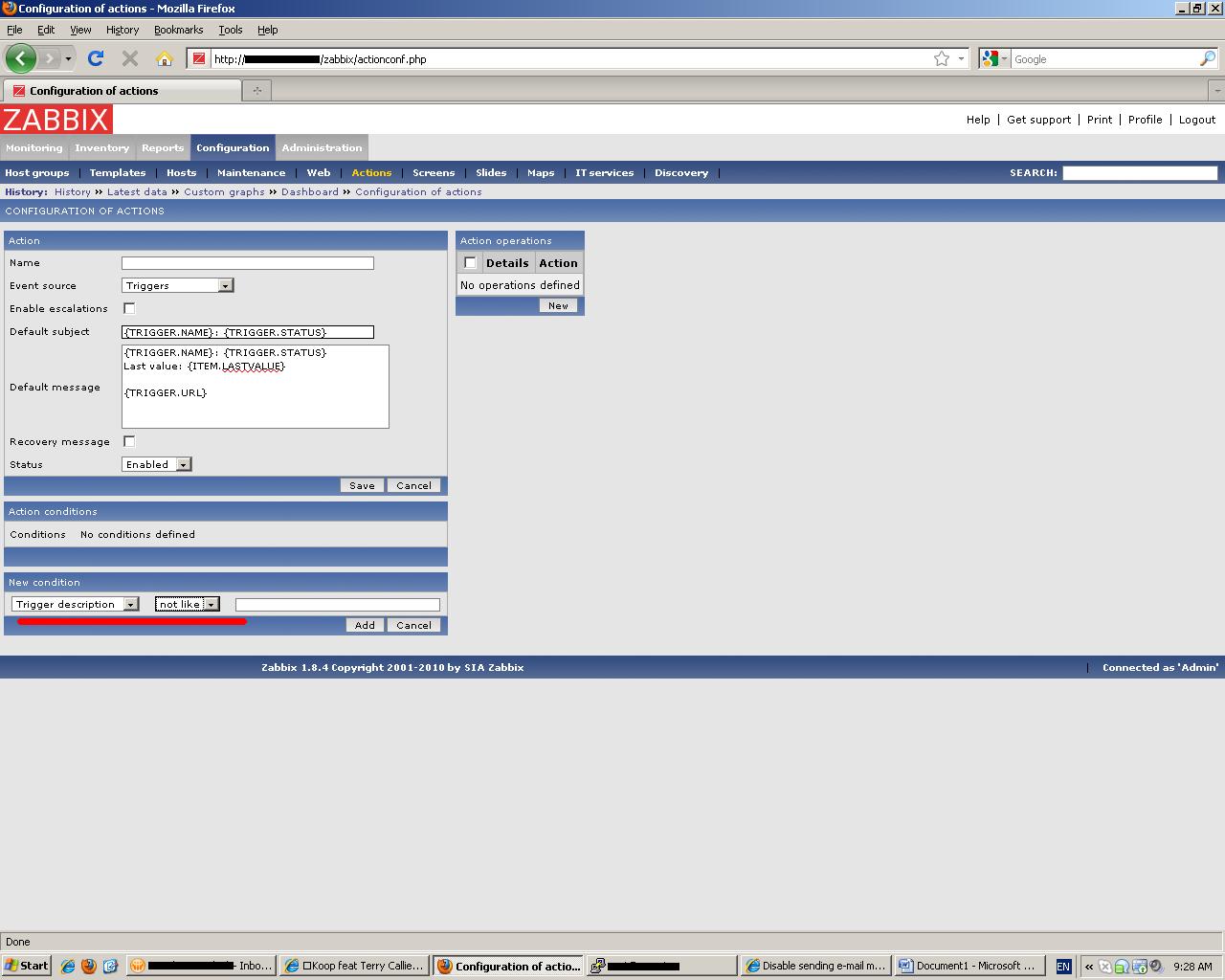Open the Maintenance section
Viewport: 1225px width, 980px height.
(251, 173)
